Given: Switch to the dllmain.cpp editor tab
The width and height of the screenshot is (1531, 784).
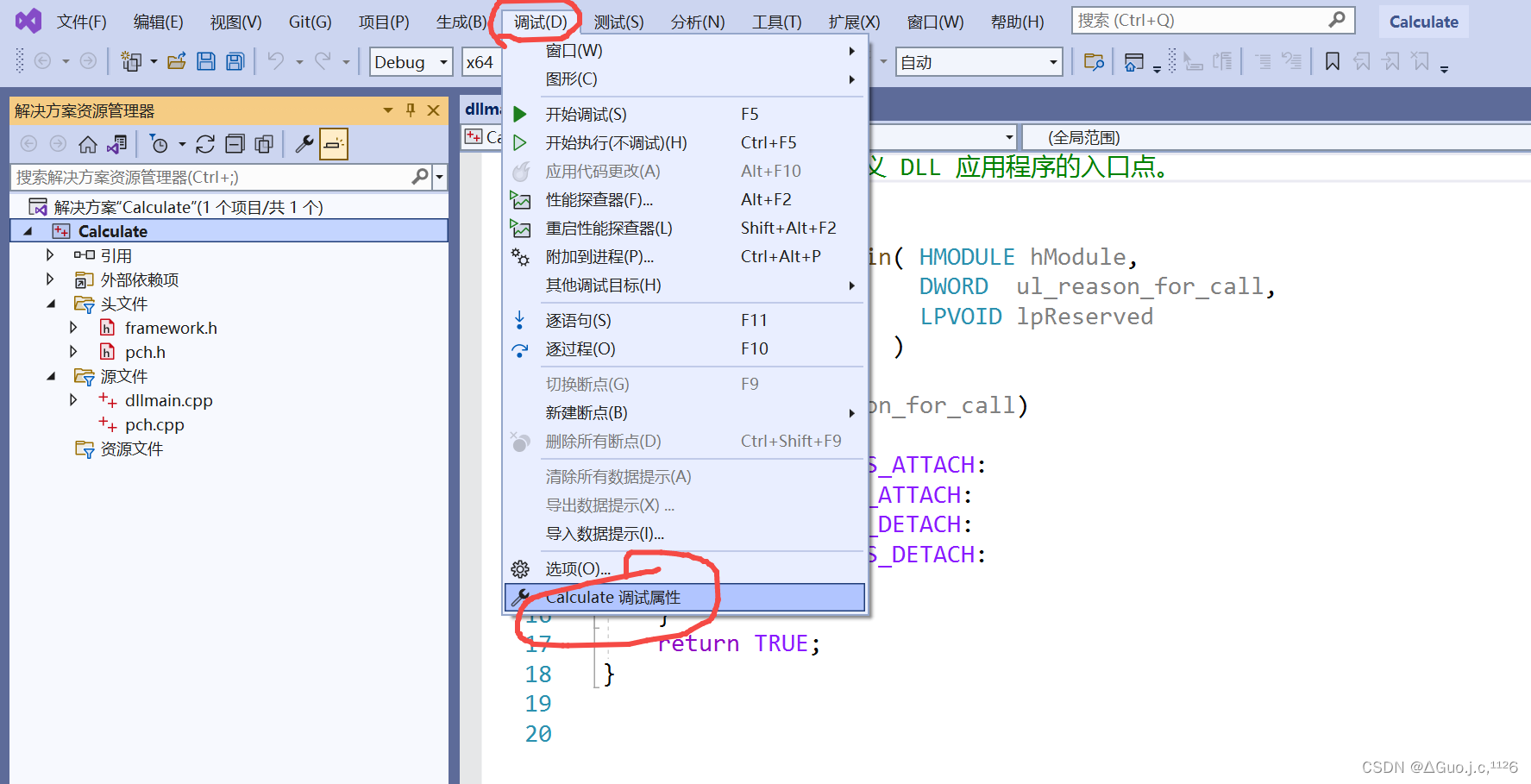Looking at the screenshot, I should [481, 109].
